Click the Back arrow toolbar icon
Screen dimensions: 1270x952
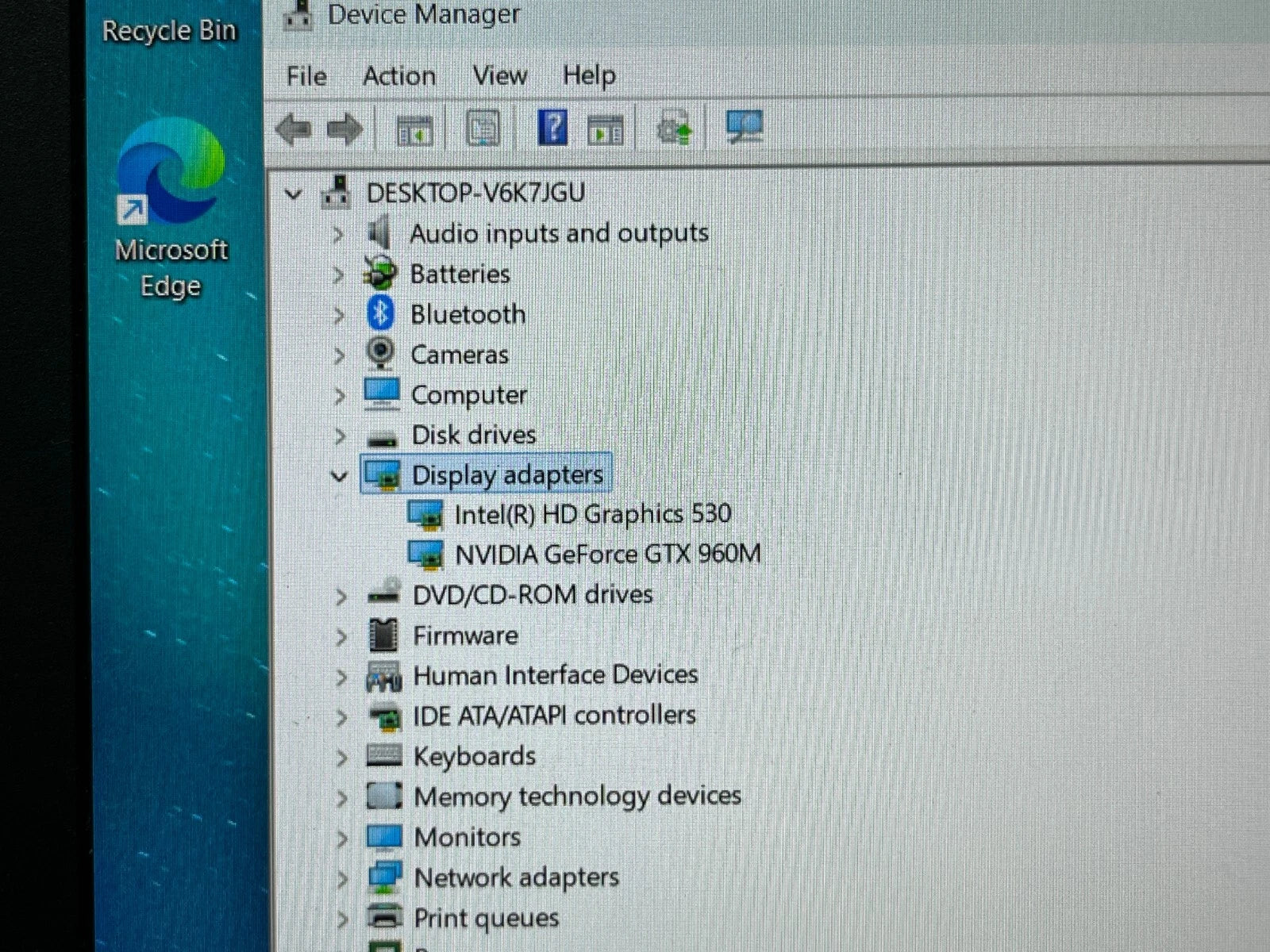294,129
